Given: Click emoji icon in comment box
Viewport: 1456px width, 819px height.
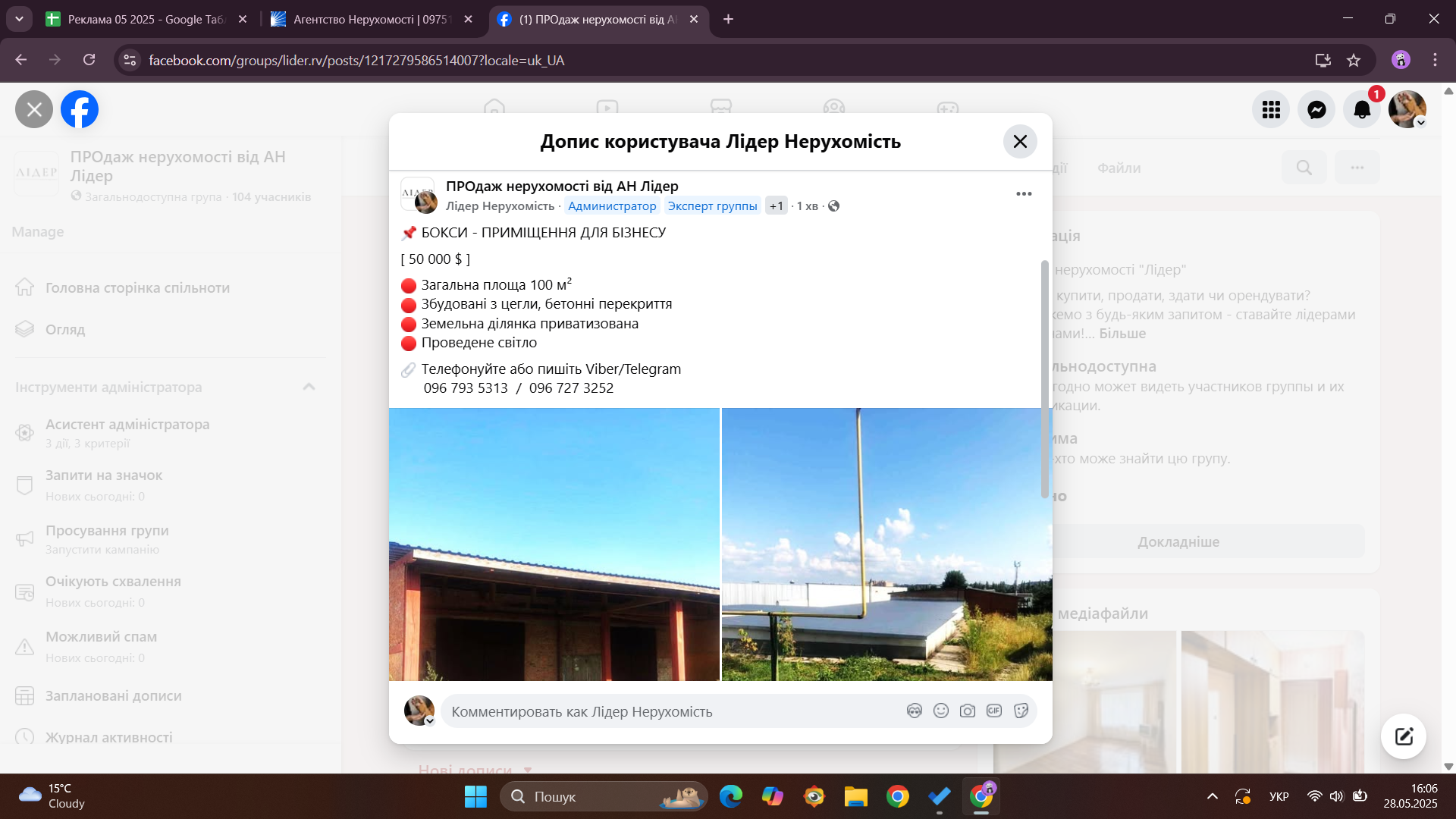Looking at the screenshot, I should pyautogui.click(x=941, y=711).
